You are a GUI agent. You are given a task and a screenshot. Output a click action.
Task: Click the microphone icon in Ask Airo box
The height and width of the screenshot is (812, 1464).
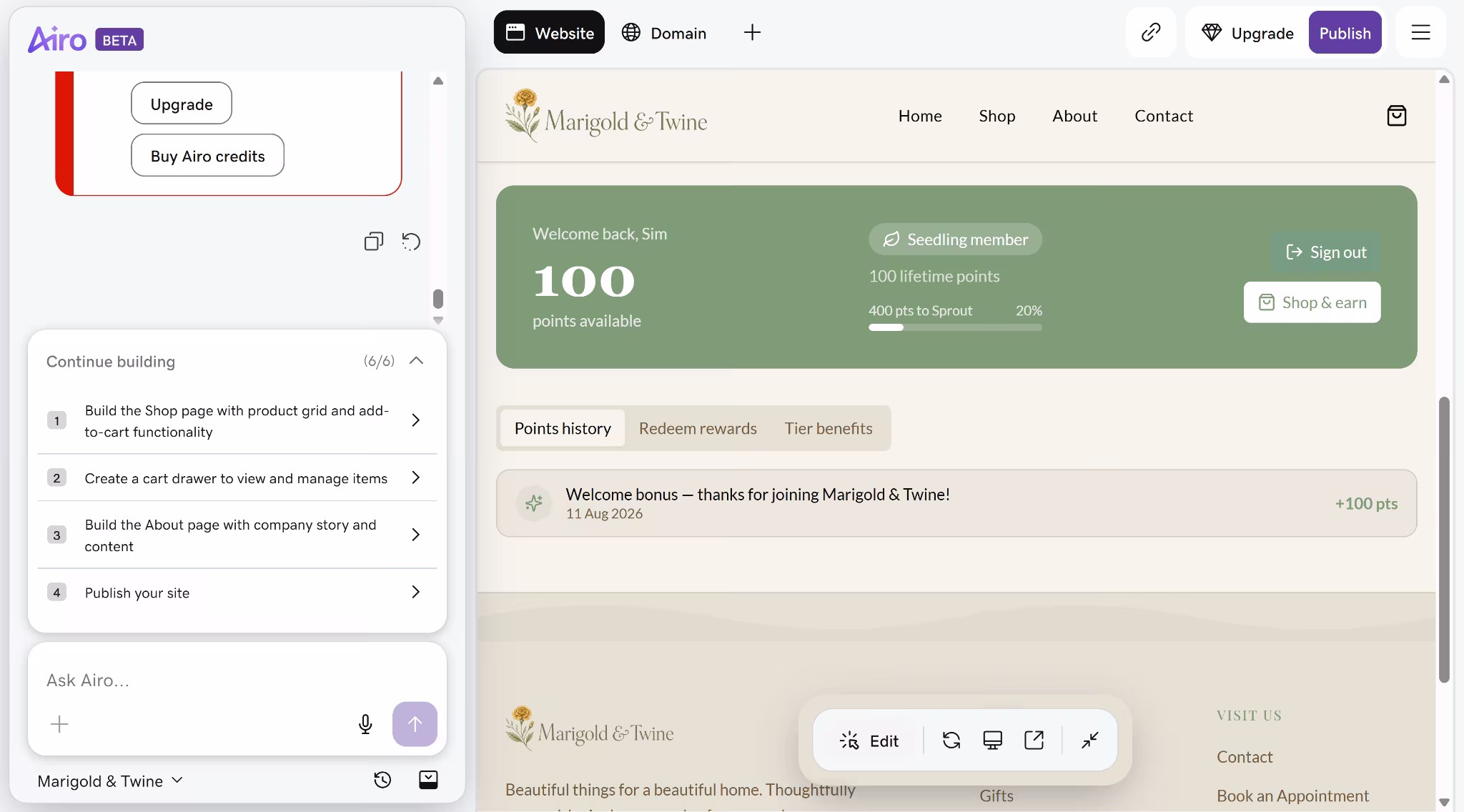point(365,724)
